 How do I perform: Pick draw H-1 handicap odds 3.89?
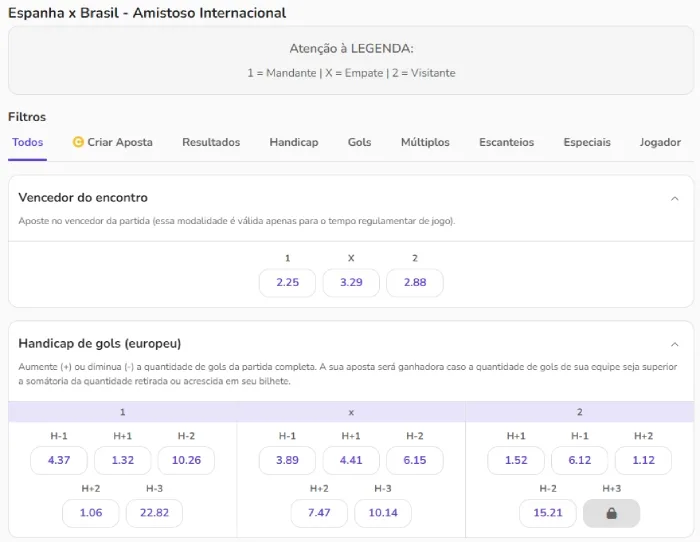click(x=288, y=460)
